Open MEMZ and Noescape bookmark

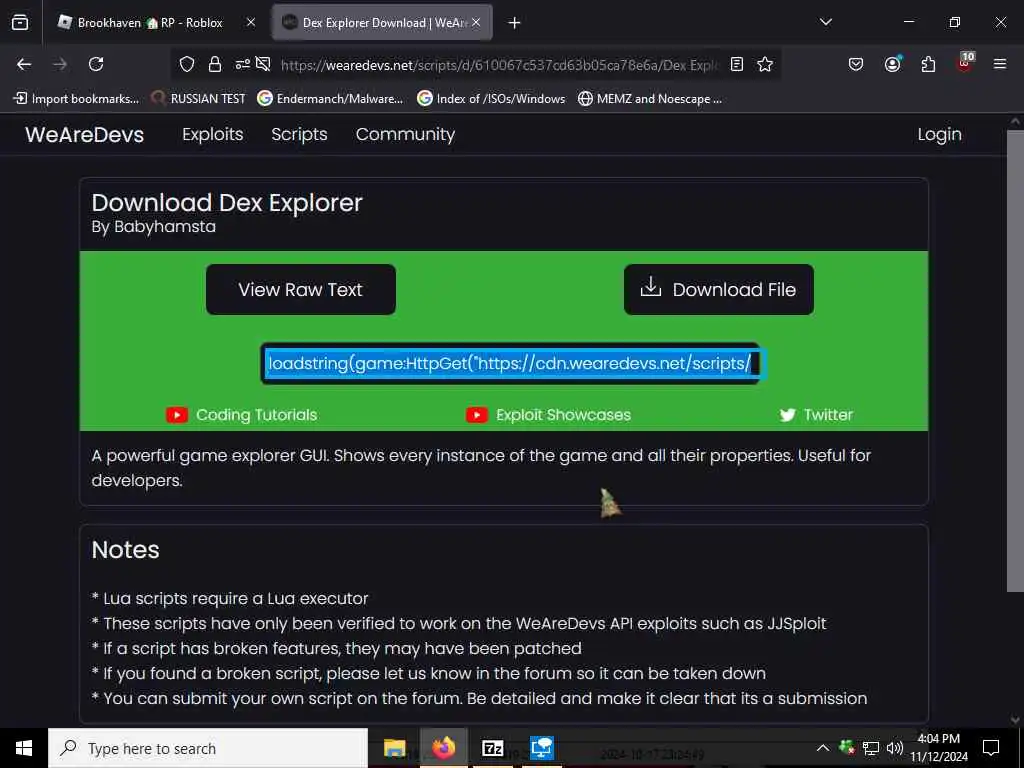[650, 99]
